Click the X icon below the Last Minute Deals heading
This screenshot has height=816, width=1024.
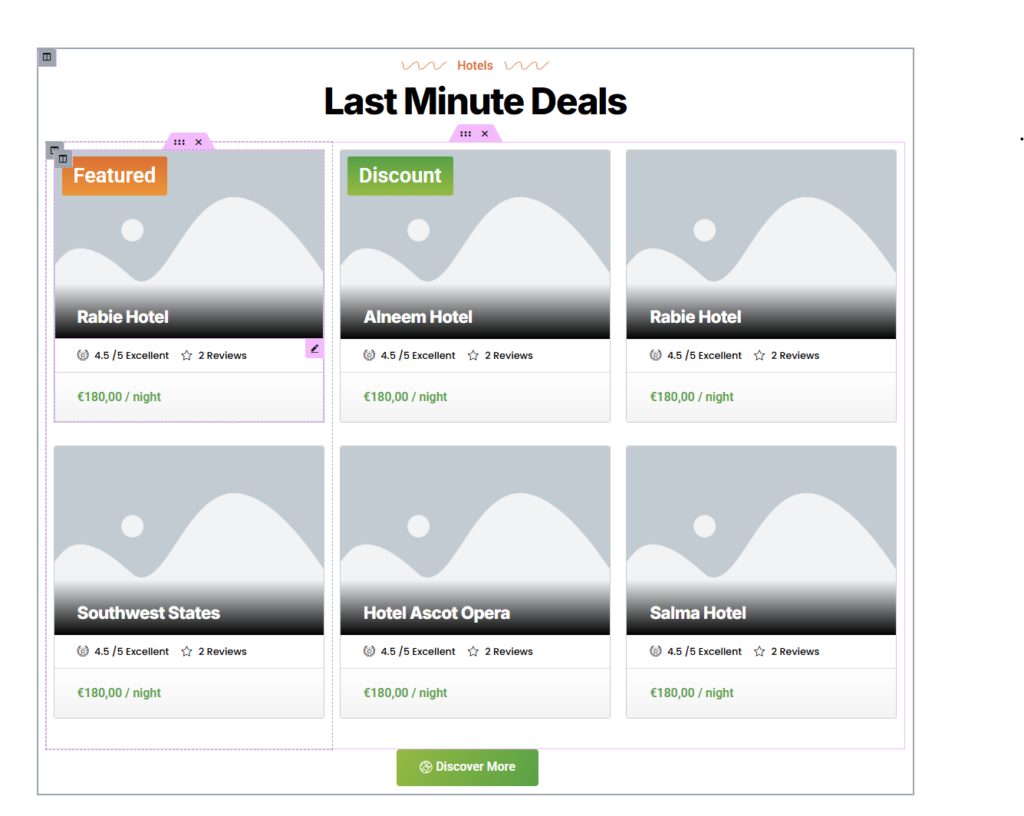click(x=485, y=133)
